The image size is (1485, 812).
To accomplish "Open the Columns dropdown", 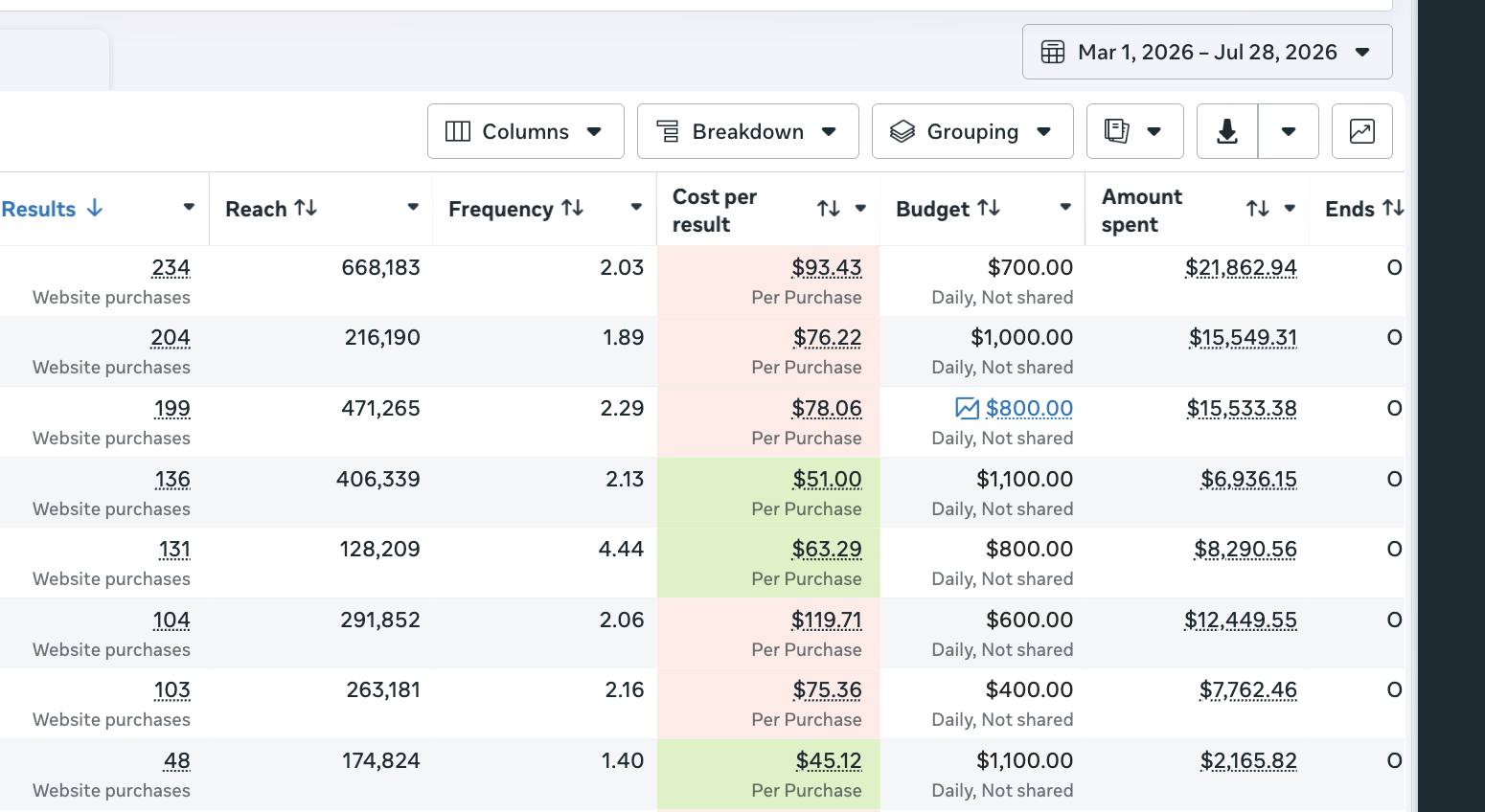I will (525, 131).
